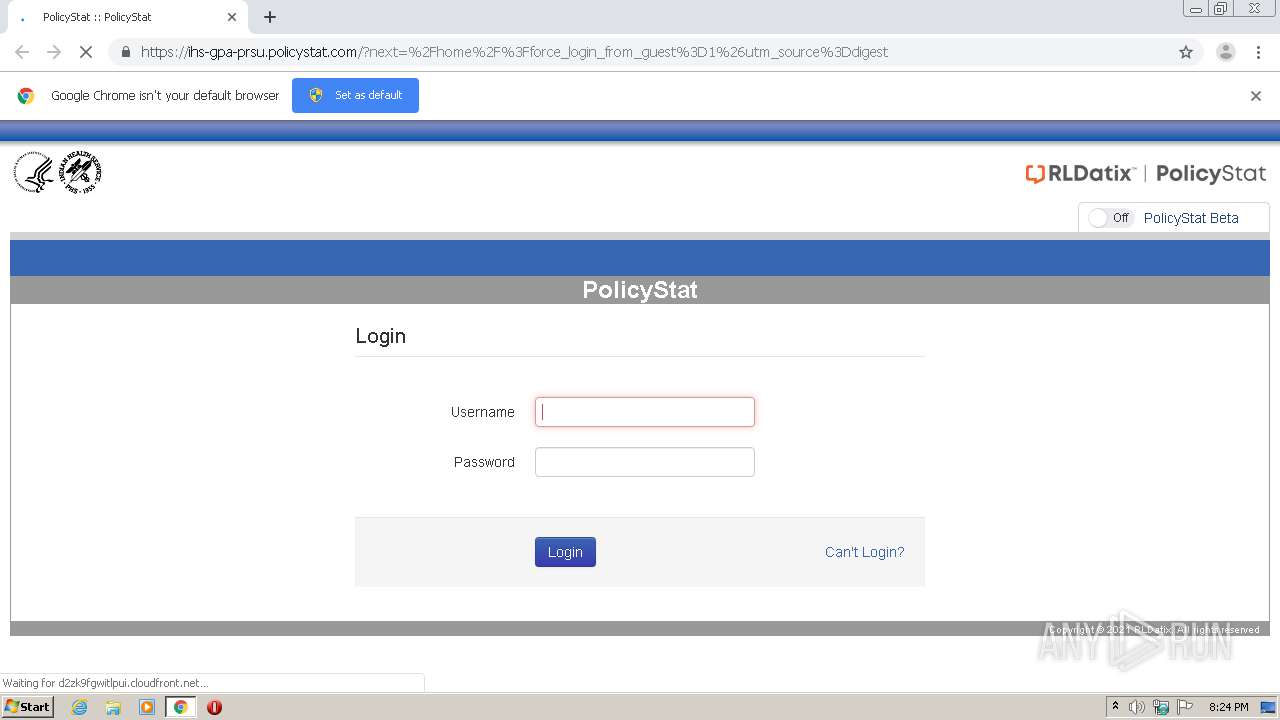Open the Chrome profile avatar menu

click(x=1225, y=52)
